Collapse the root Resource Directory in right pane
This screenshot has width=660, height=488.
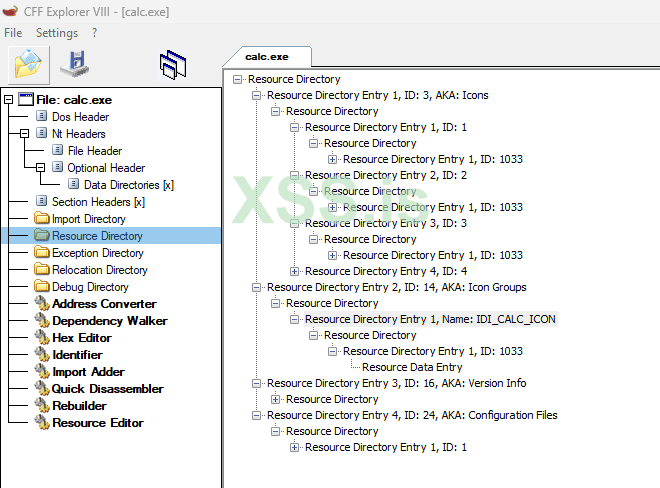pos(237,79)
